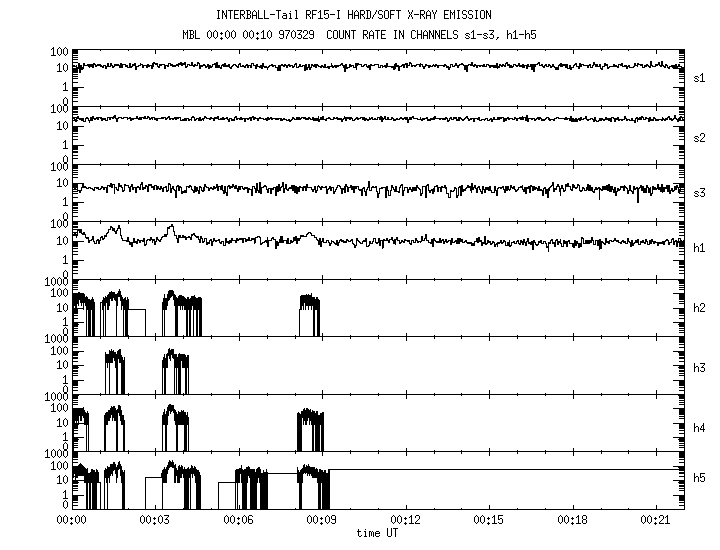Click the long flat line in h5 panel
The image size is (720, 550).
pos(500,469)
